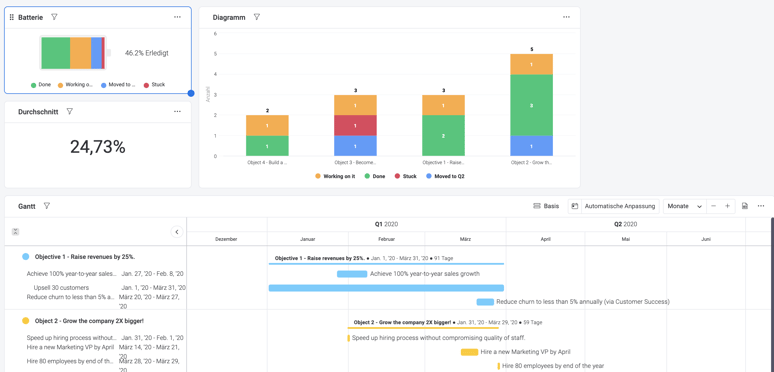The height and width of the screenshot is (372, 774).
Task: Click the Hire a new Marketing VP Gantt bar
Action: point(469,352)
